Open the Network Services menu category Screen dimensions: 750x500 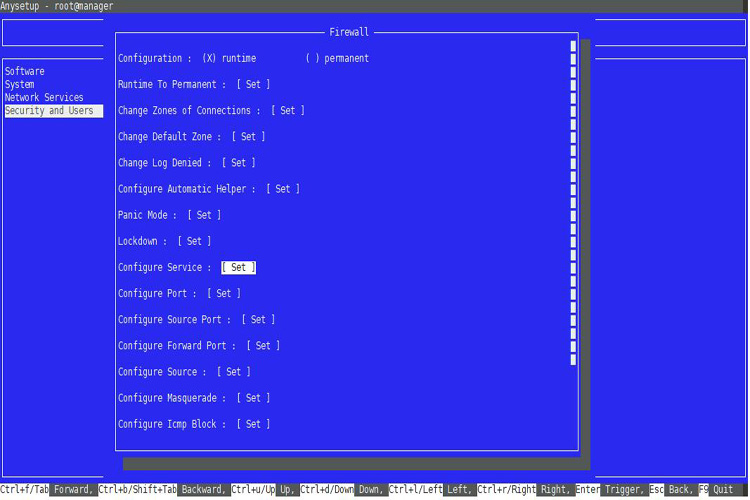(44, 98)
